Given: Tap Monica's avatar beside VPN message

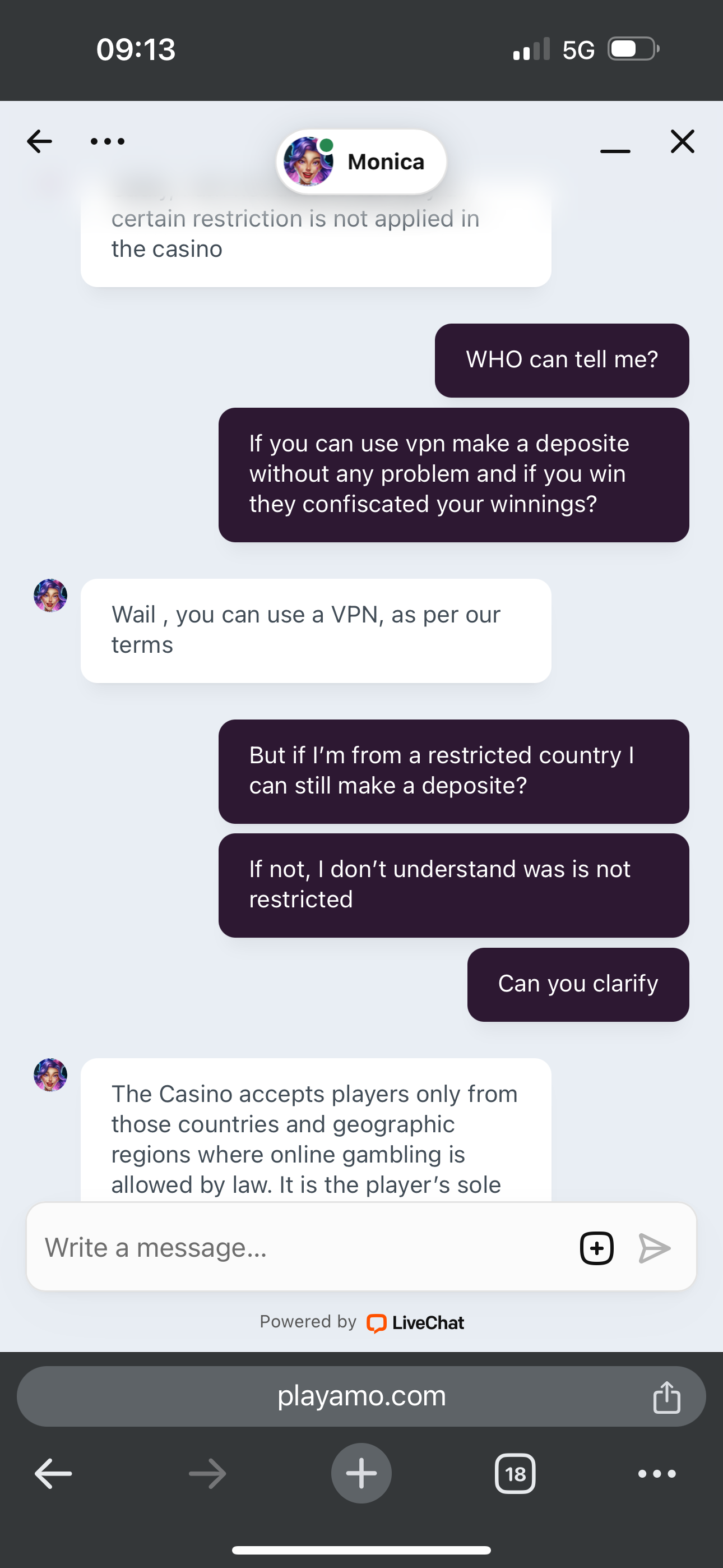Looking at the screenshot, I should 50,596.
